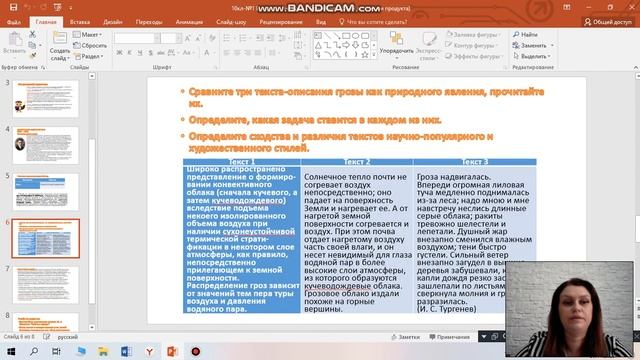Select the triangle shape in gallery
The image size is (640, 360).
click(x=318, y=45)
